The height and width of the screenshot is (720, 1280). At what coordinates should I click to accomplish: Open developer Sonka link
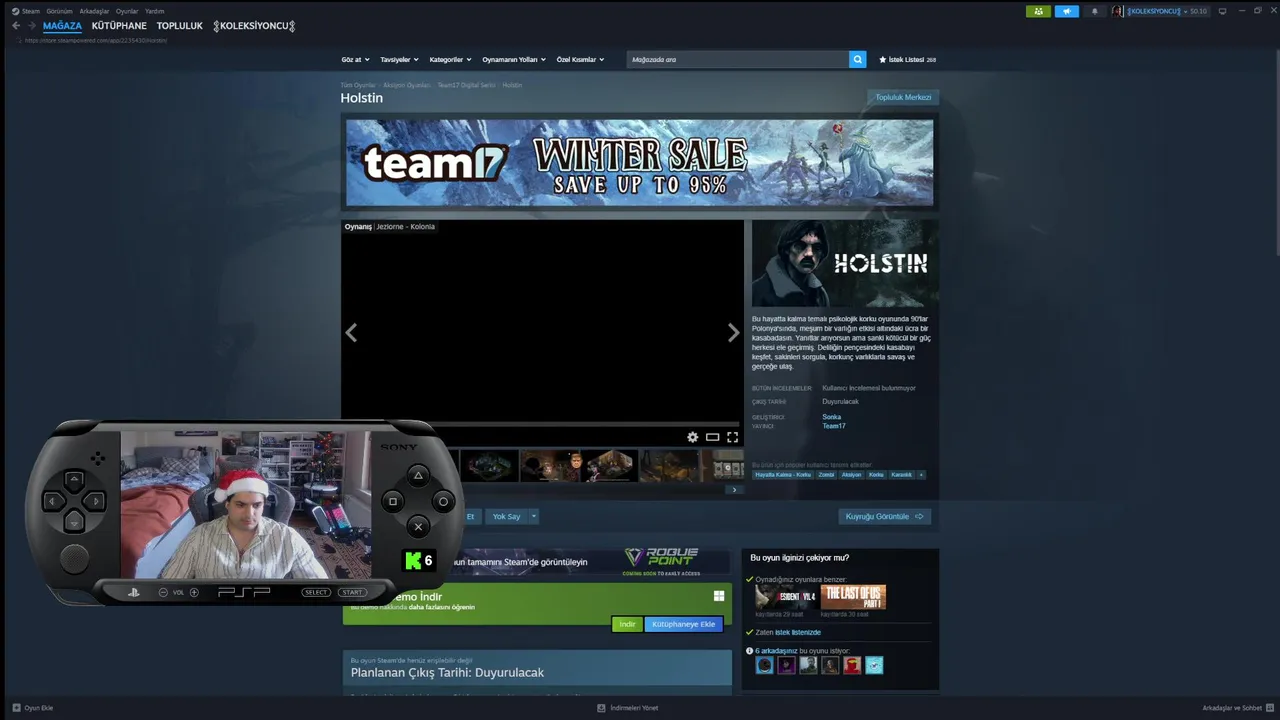(x=831, y=417)
